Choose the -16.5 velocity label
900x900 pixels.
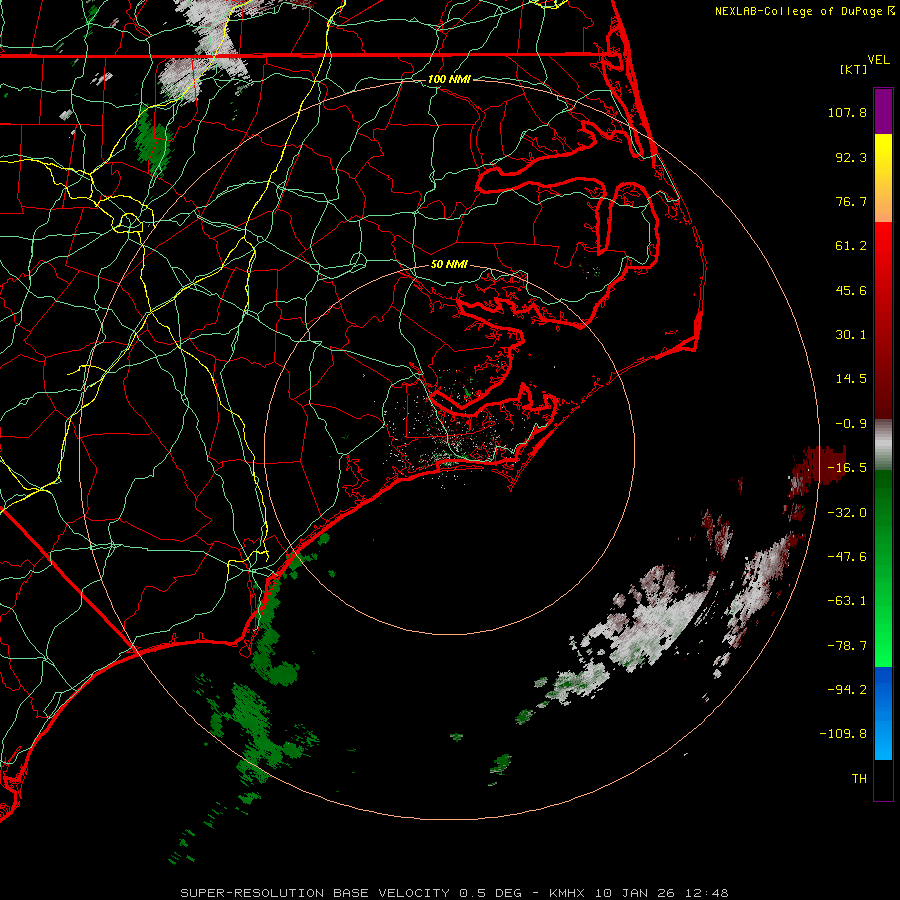pyautogui.click(x=847, y=468)
